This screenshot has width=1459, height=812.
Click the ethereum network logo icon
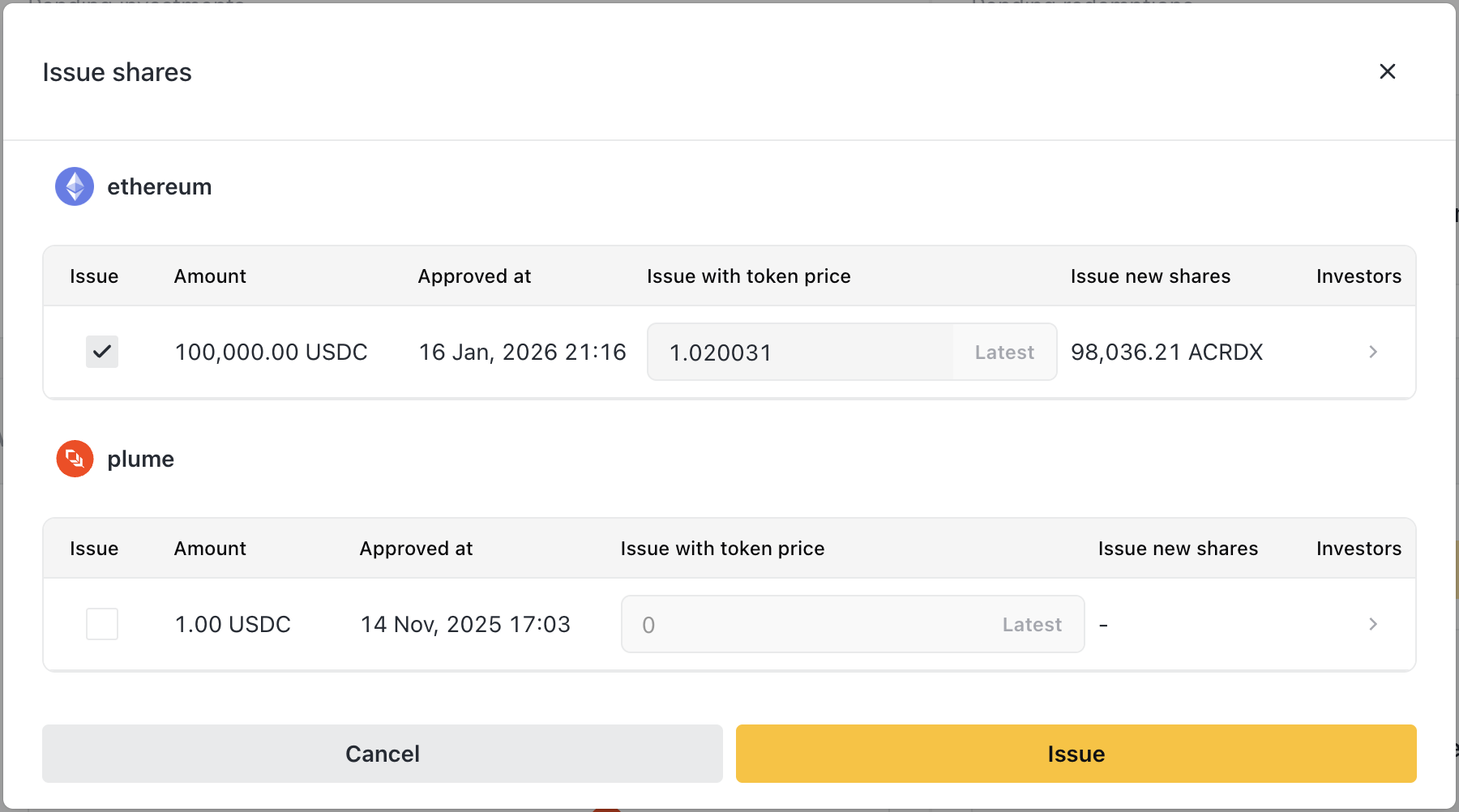pyautogui.click(x=75, y=186)
